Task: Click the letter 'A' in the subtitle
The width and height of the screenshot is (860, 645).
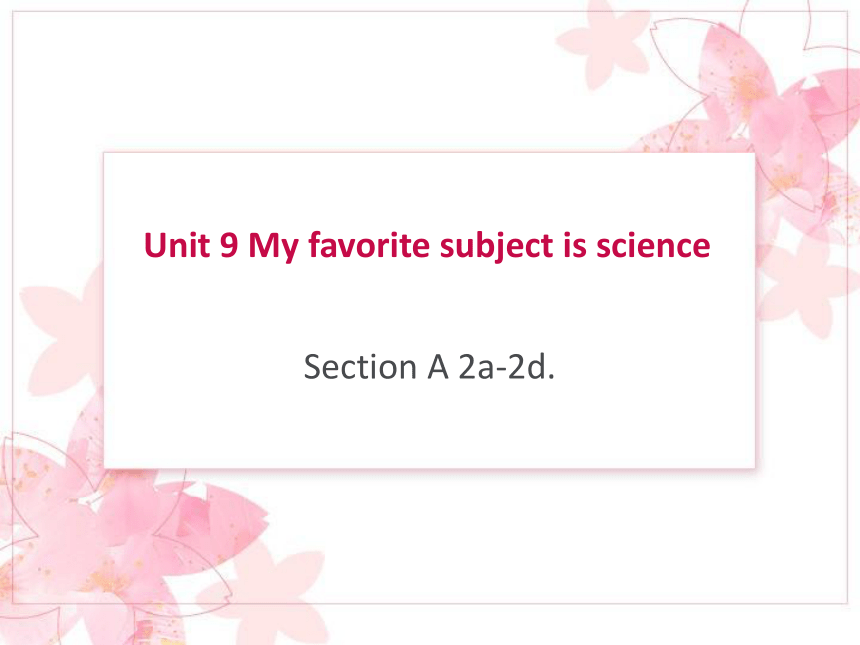Action: (438, 366)
